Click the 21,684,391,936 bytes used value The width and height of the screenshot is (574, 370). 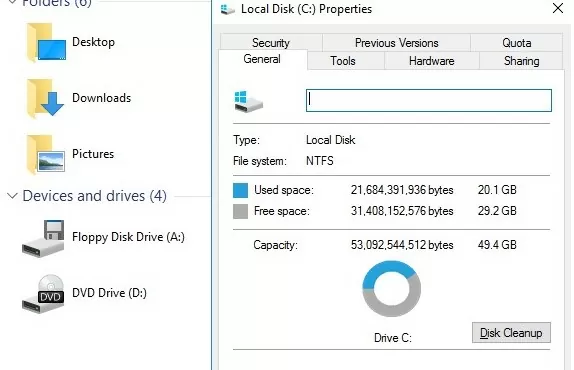402,190
